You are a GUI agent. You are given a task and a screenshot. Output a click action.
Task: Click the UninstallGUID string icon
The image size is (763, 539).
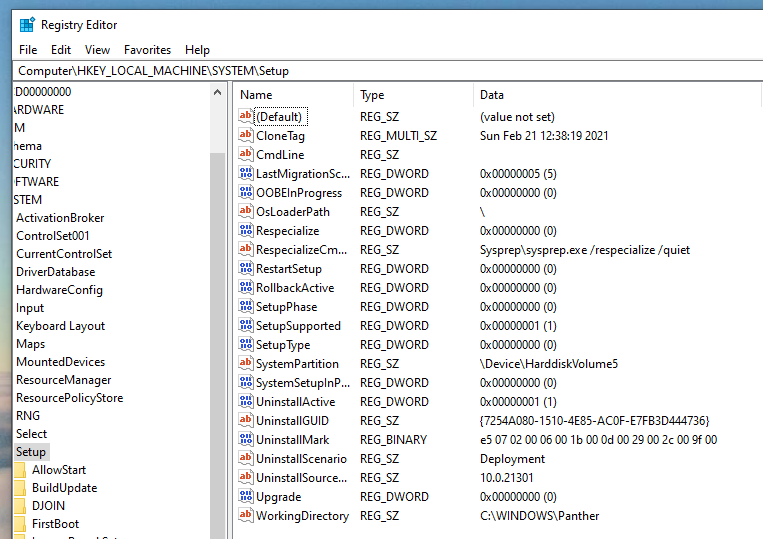(246, 419)
